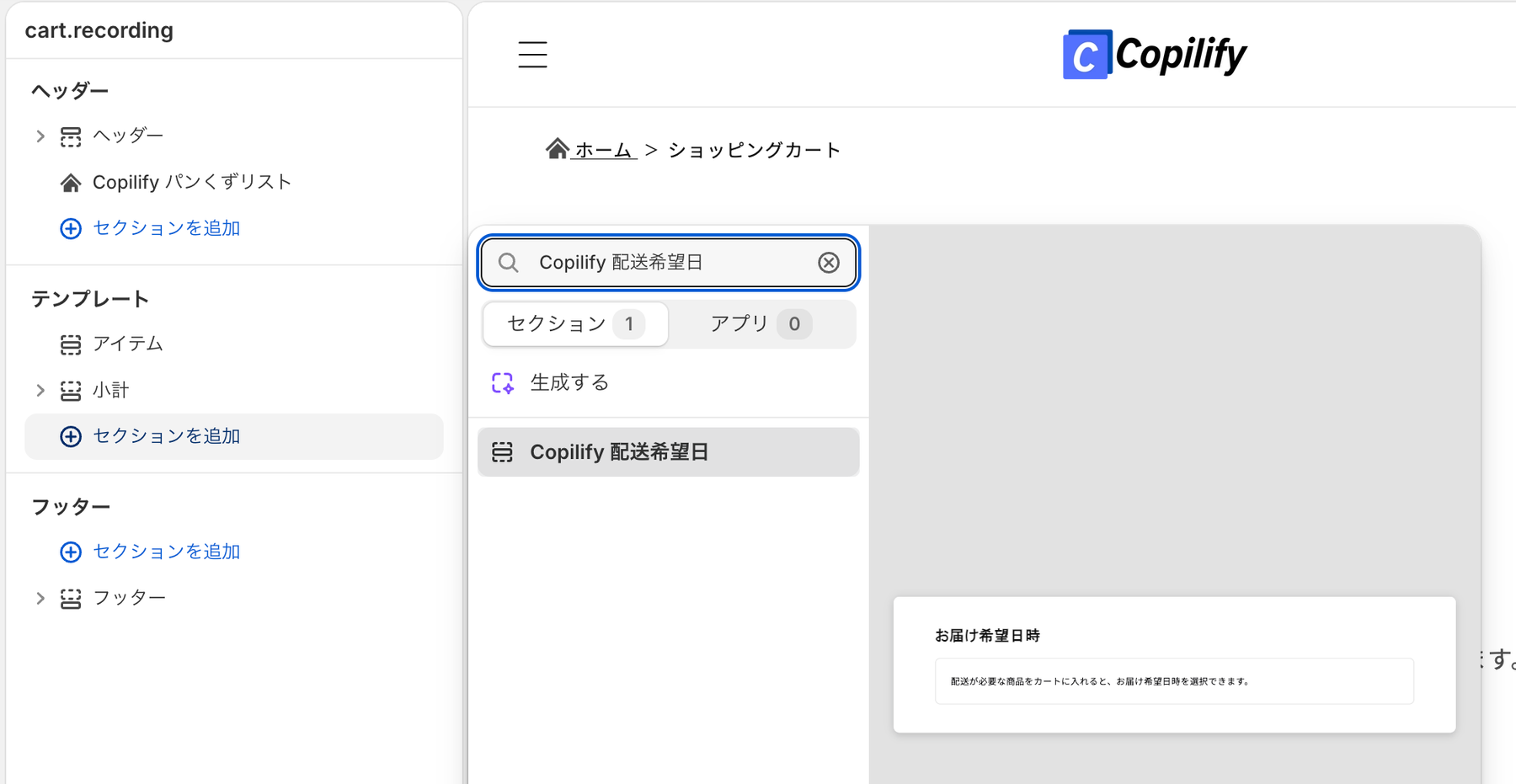Click the plus icon in the テンプレート group

click(x=71, y=436)
